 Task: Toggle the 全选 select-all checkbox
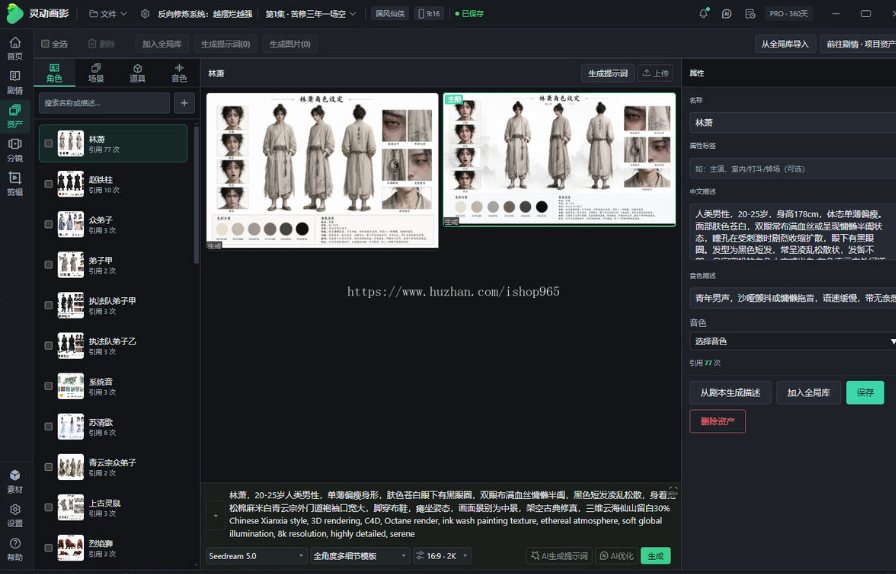pos(45,44)
